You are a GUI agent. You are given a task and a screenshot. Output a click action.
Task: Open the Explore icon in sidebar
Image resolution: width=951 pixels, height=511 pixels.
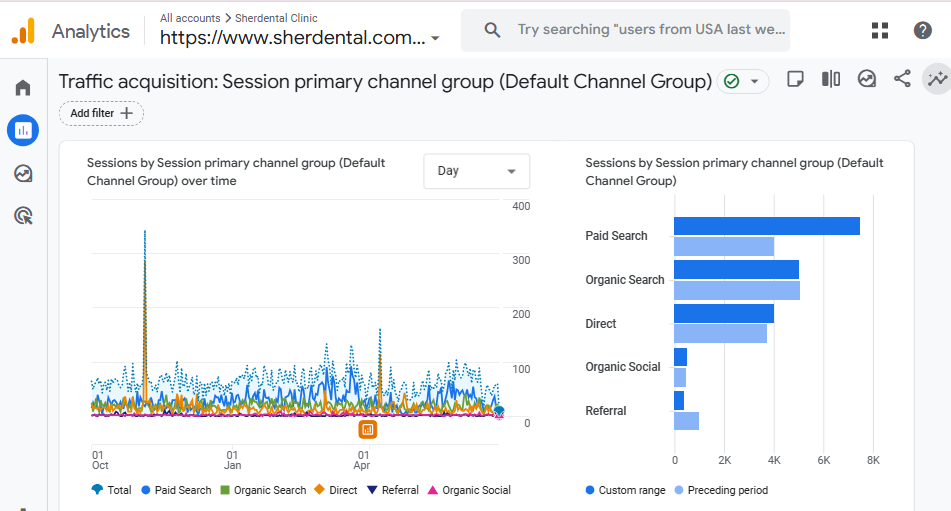(x=22, y=173)
